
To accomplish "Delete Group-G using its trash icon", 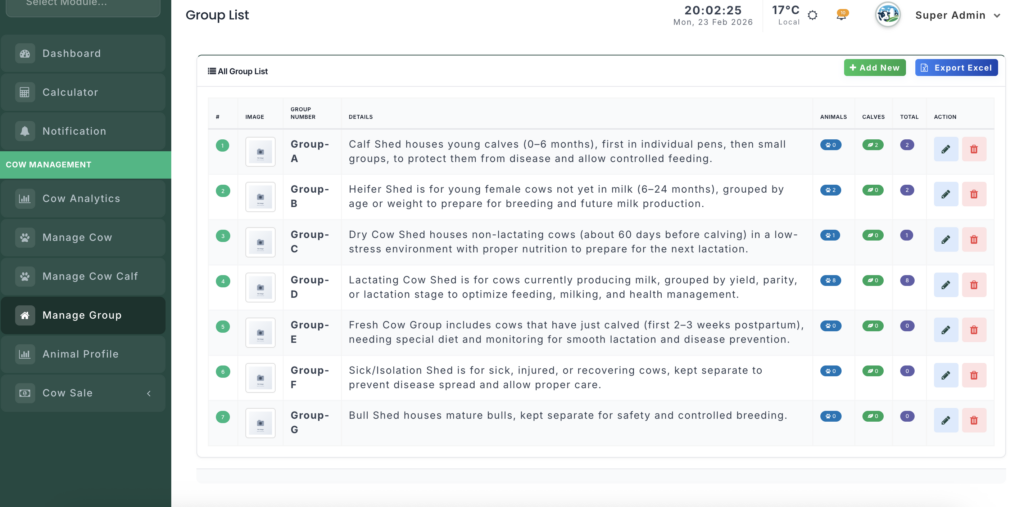I will coord(974,420).
